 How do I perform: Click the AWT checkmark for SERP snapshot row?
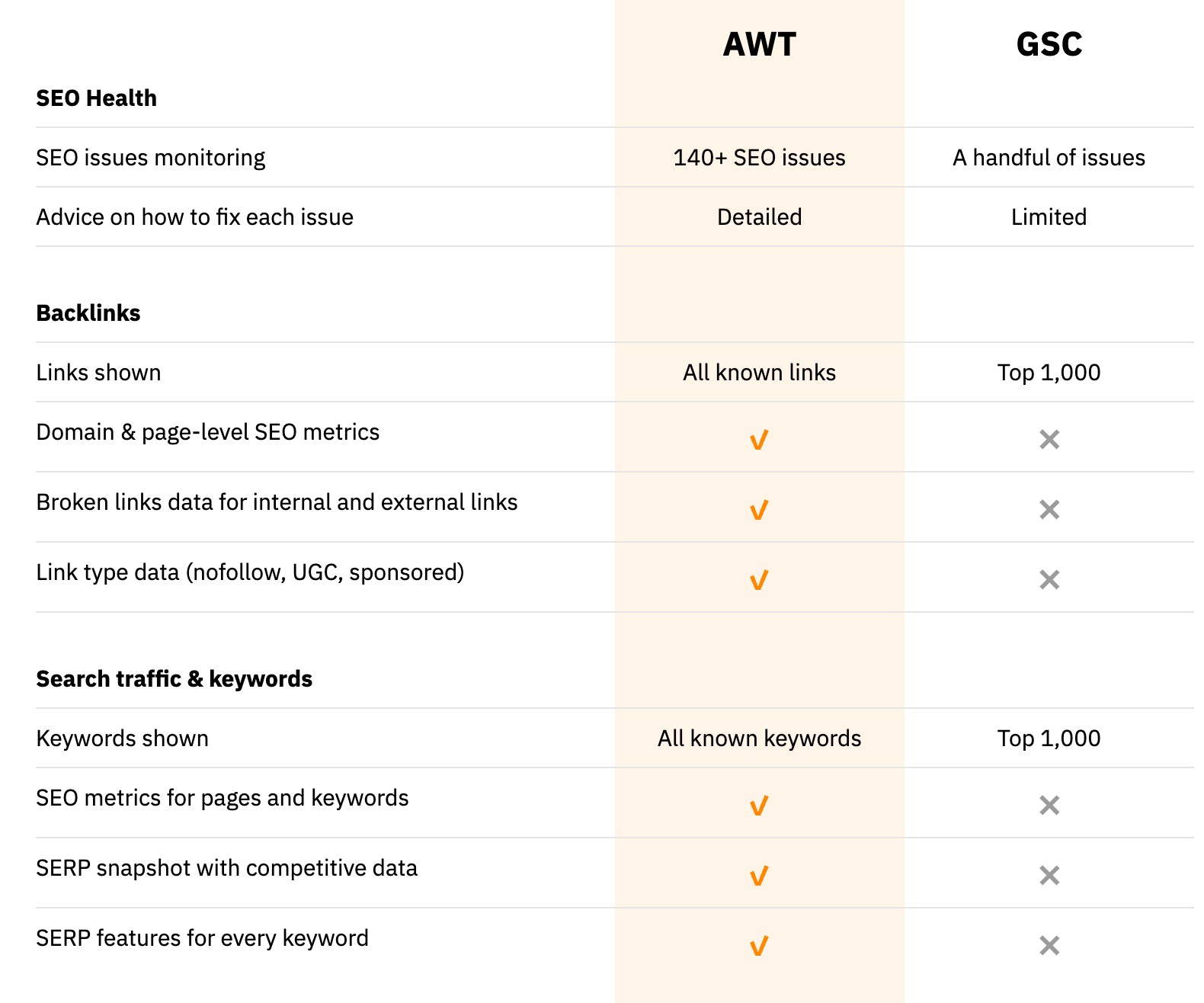tap(759, 876)
